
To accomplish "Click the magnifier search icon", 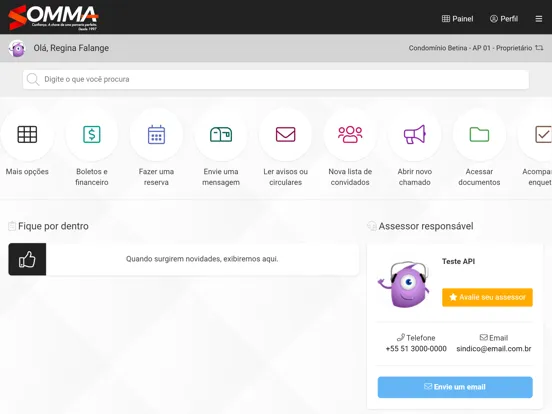I will [x=33, y=79].
